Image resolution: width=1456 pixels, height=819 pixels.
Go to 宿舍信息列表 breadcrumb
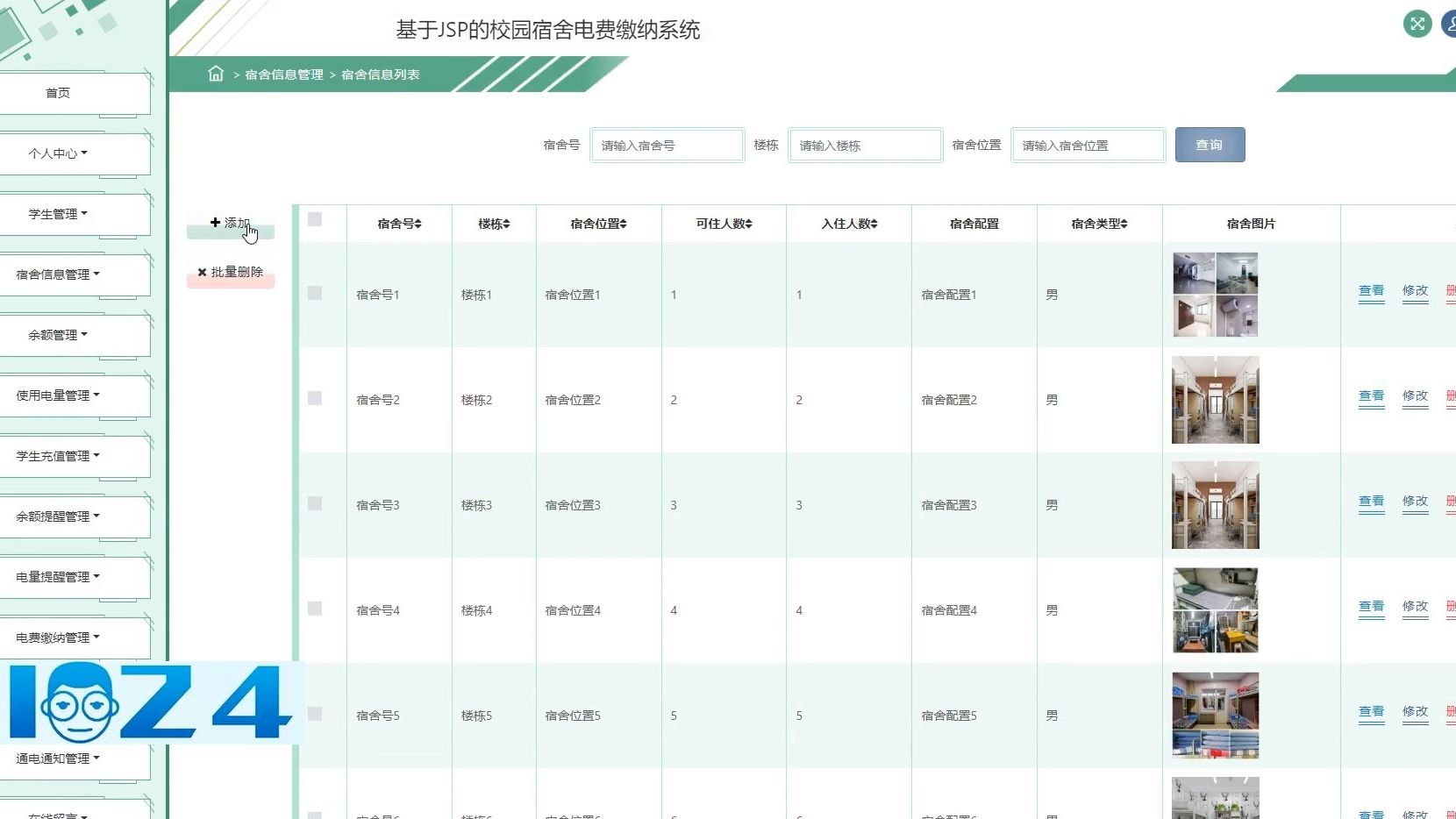point(381,75)
